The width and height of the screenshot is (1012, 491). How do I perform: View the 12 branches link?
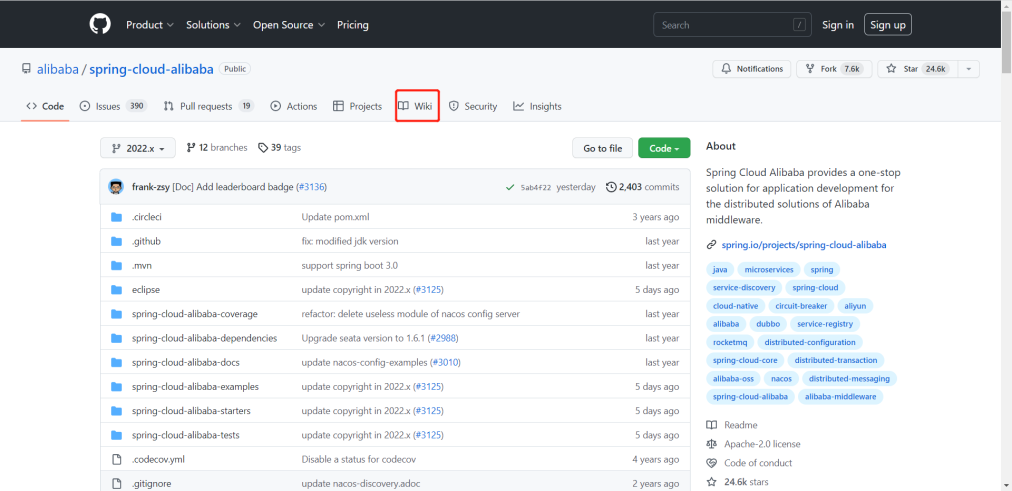(x=217, y=148)
